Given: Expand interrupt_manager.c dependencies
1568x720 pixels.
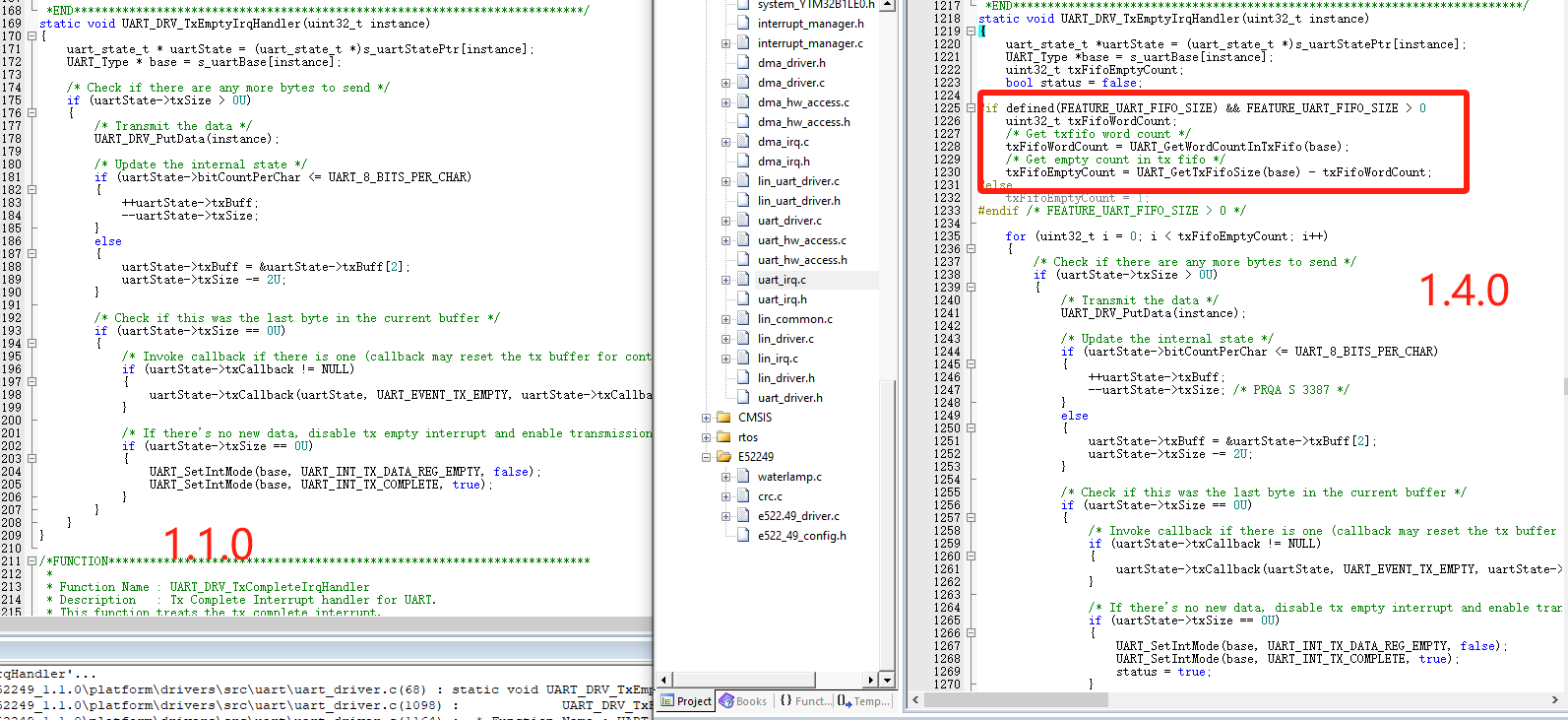Looking at the screenshot, I should [725, 43].
